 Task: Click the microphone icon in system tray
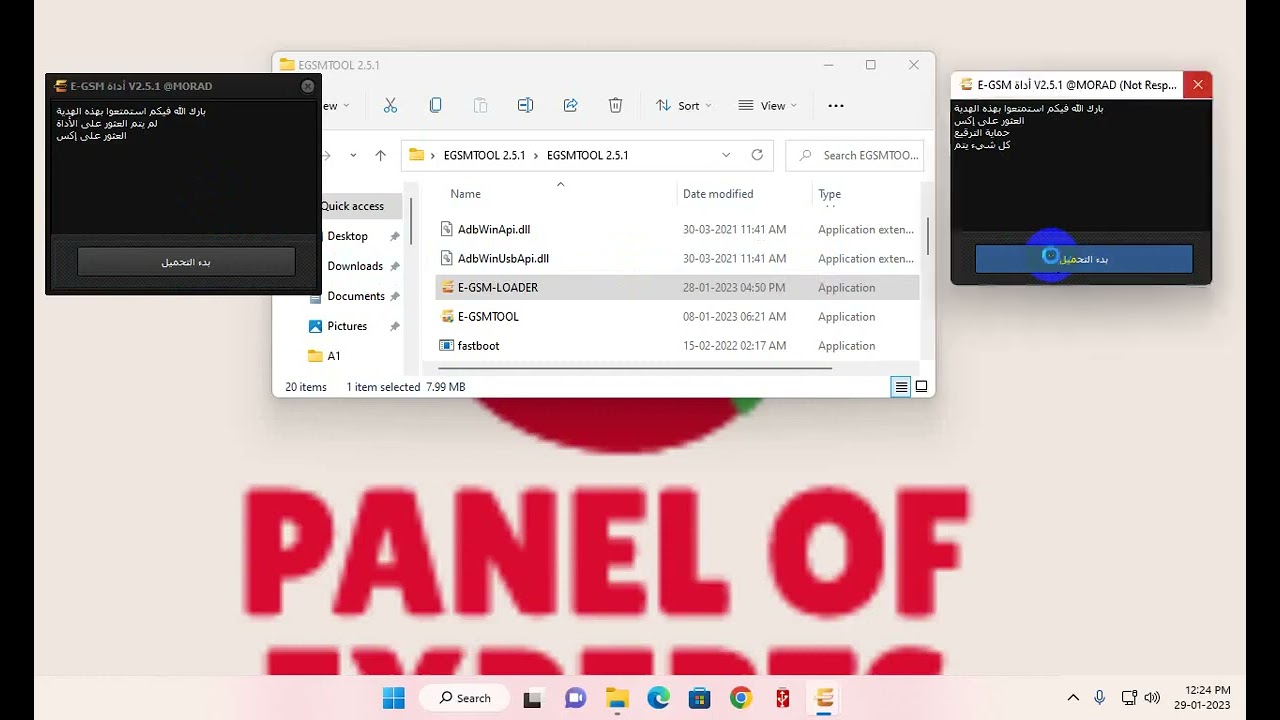coord(1100,697)
